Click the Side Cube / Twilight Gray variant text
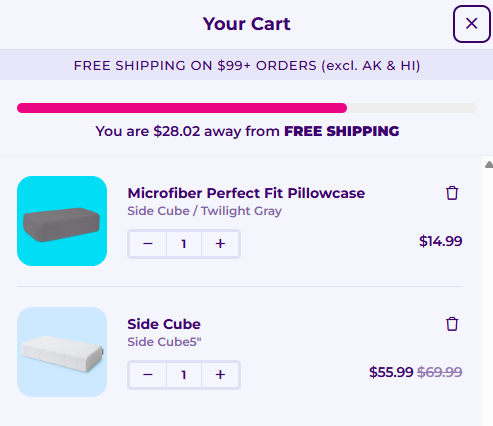The height and width of the screenshot is (426, 493). [204, 211]
